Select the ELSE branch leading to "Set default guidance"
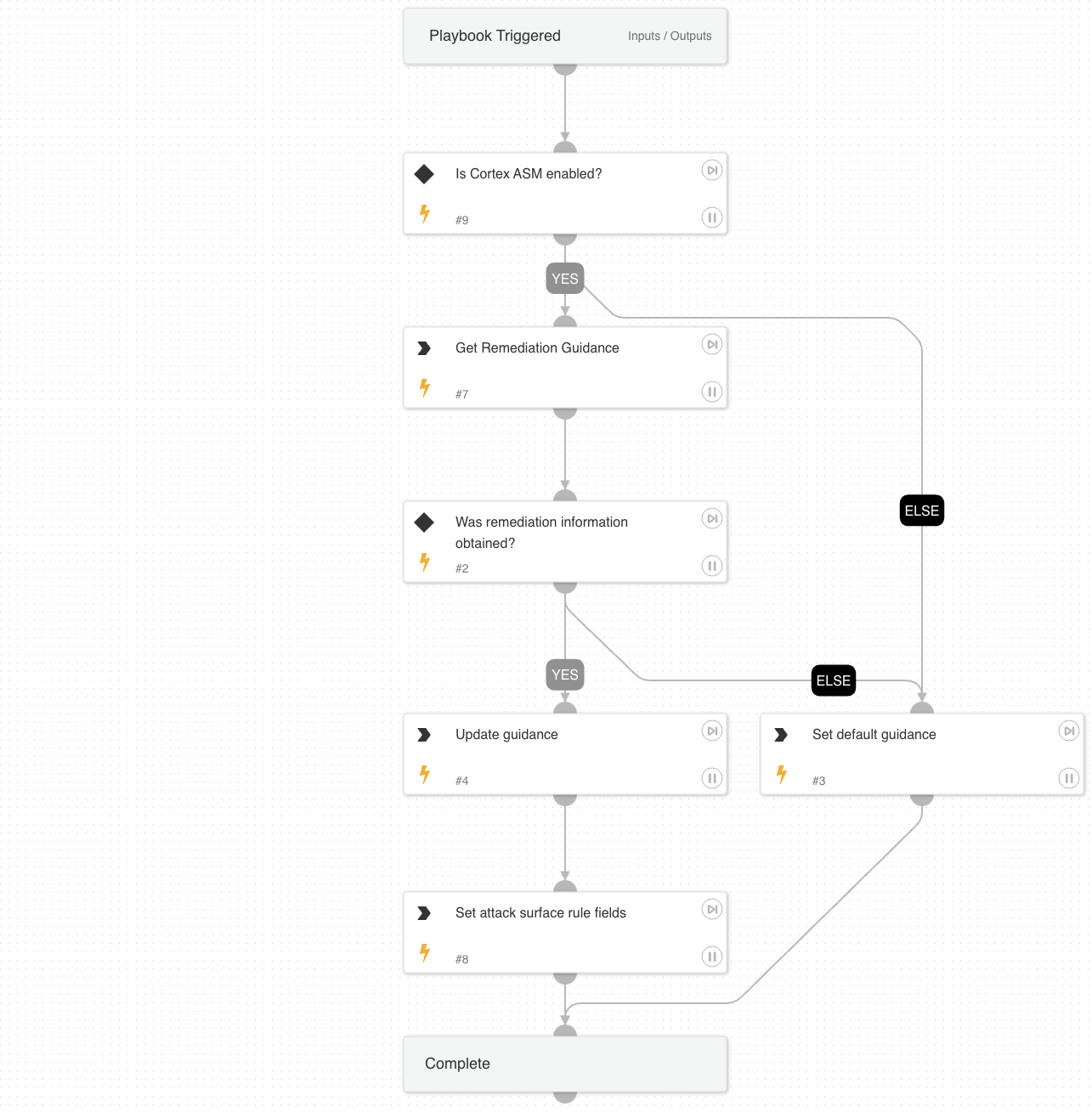 coord(833,680)
